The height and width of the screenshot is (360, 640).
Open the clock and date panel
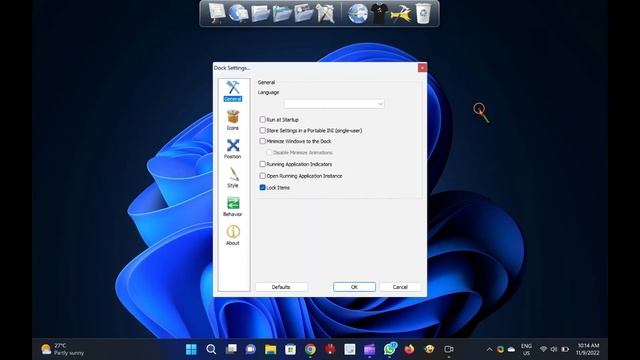(588, 349)
